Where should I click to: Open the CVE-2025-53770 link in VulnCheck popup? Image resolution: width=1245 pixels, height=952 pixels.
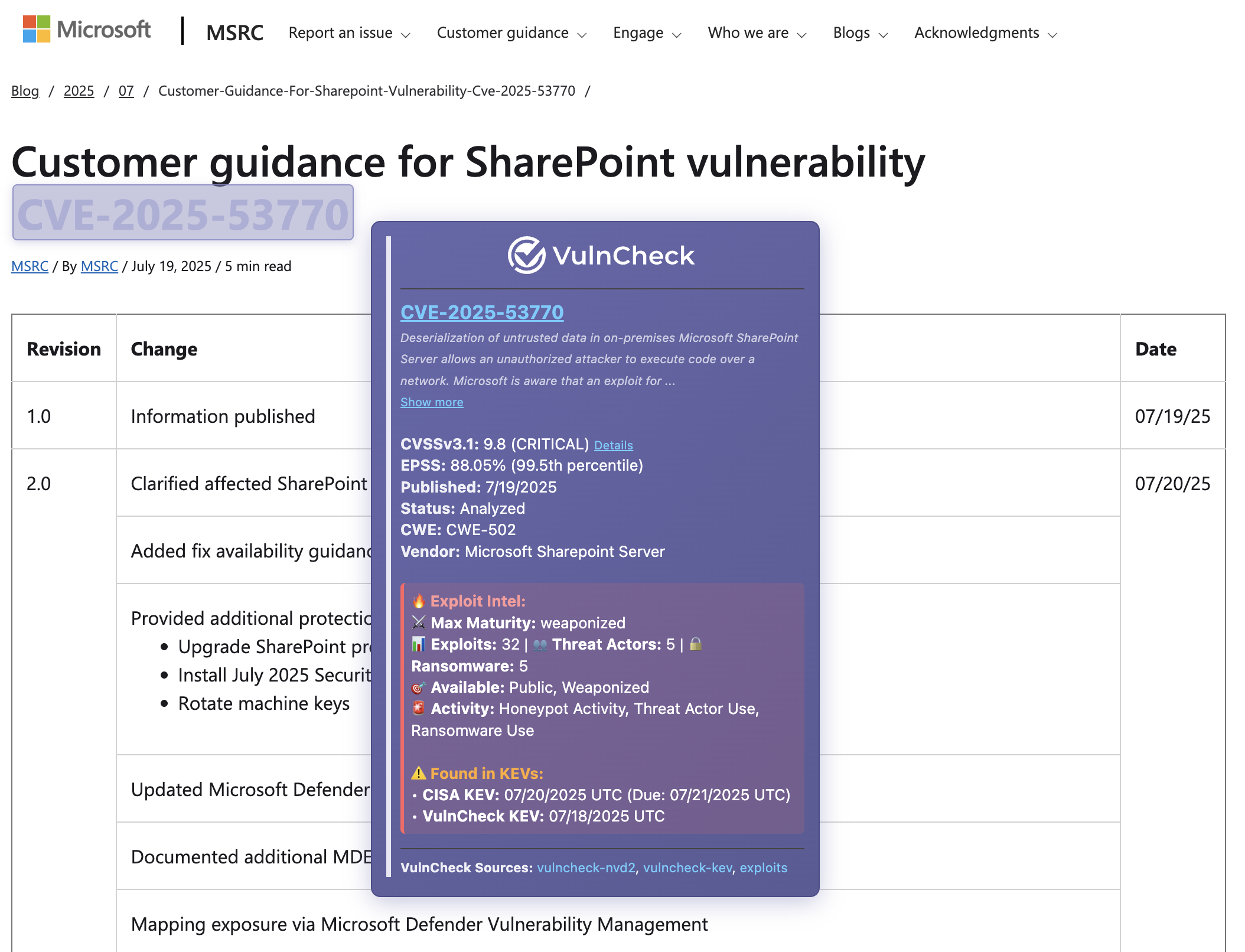coord(482,312)
